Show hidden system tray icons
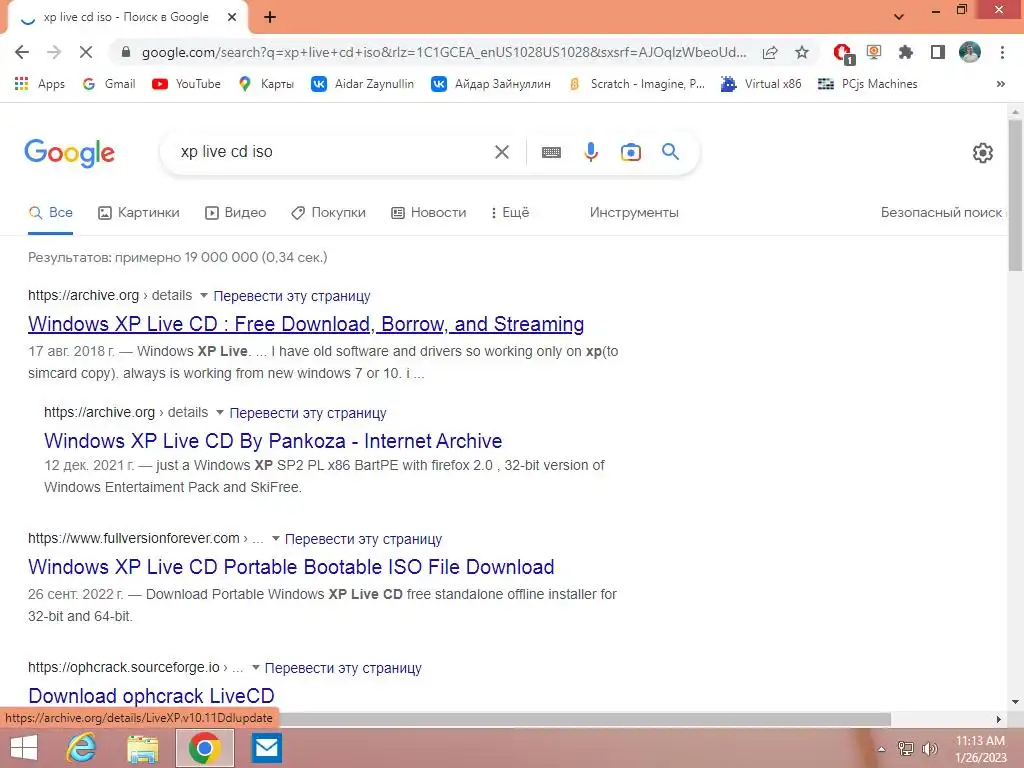The height and width of the screenshot is (768, 1024). click(882, 749)
